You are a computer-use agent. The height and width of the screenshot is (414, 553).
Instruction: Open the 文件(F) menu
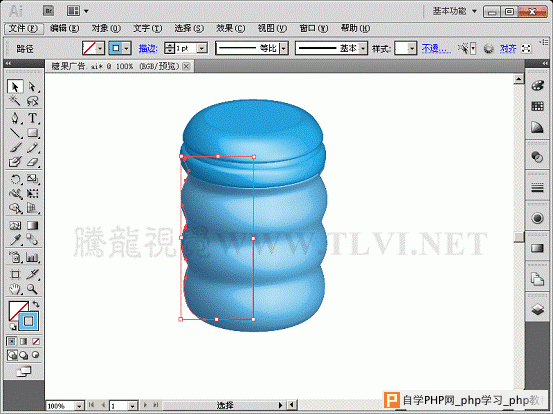pos(24,28)
